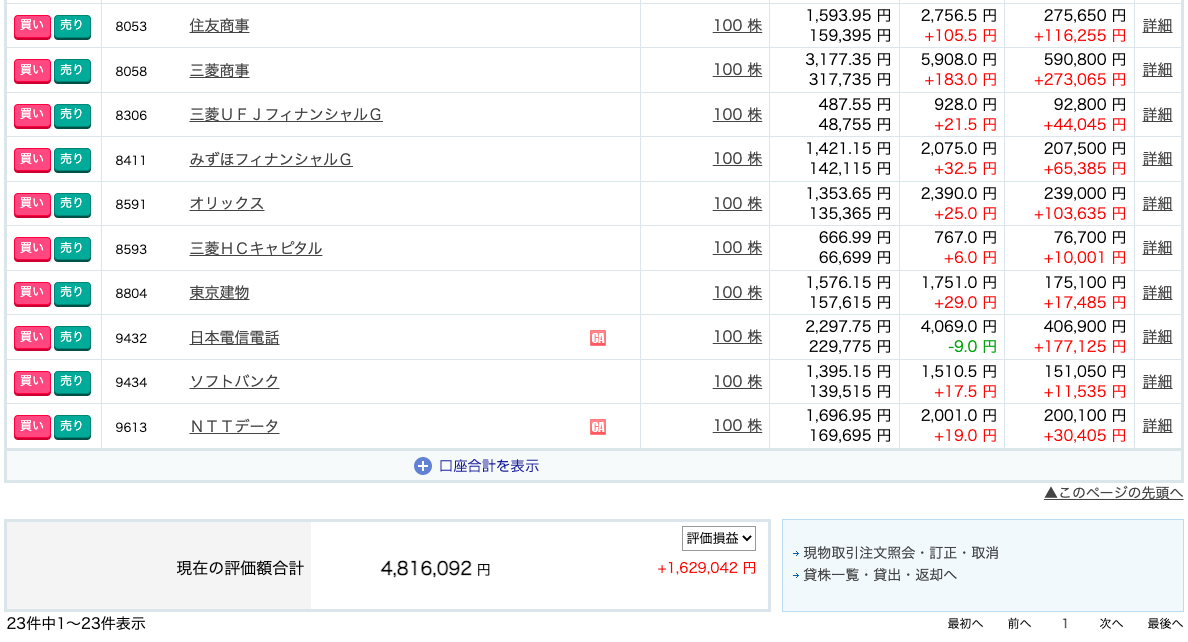Click 買い for 三菱UFJフィナンシャルG
The width and height of the screenshot is (1188, 642).
pos(32,114)
